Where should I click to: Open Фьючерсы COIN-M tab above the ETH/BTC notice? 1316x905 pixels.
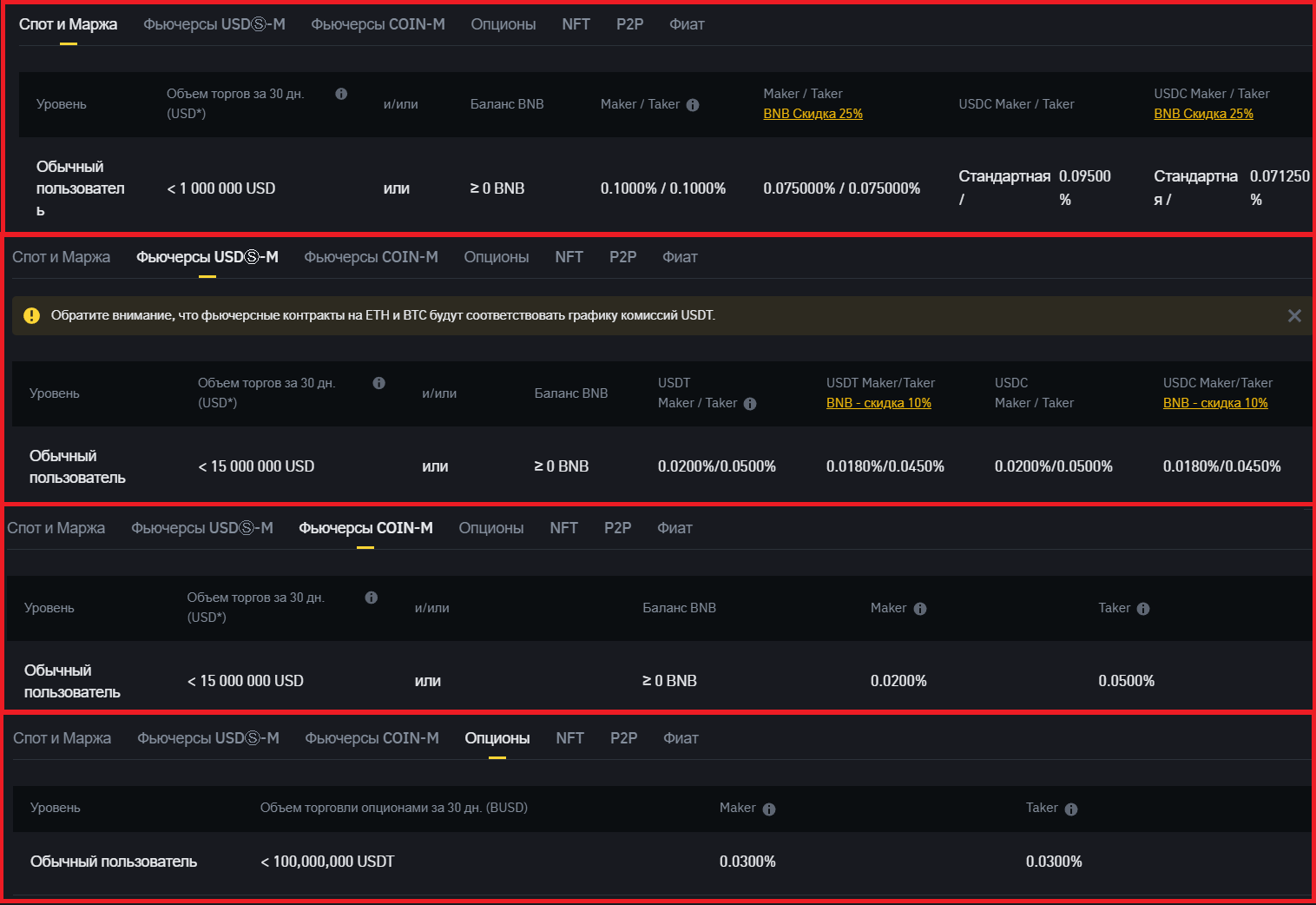pos(371,257)
